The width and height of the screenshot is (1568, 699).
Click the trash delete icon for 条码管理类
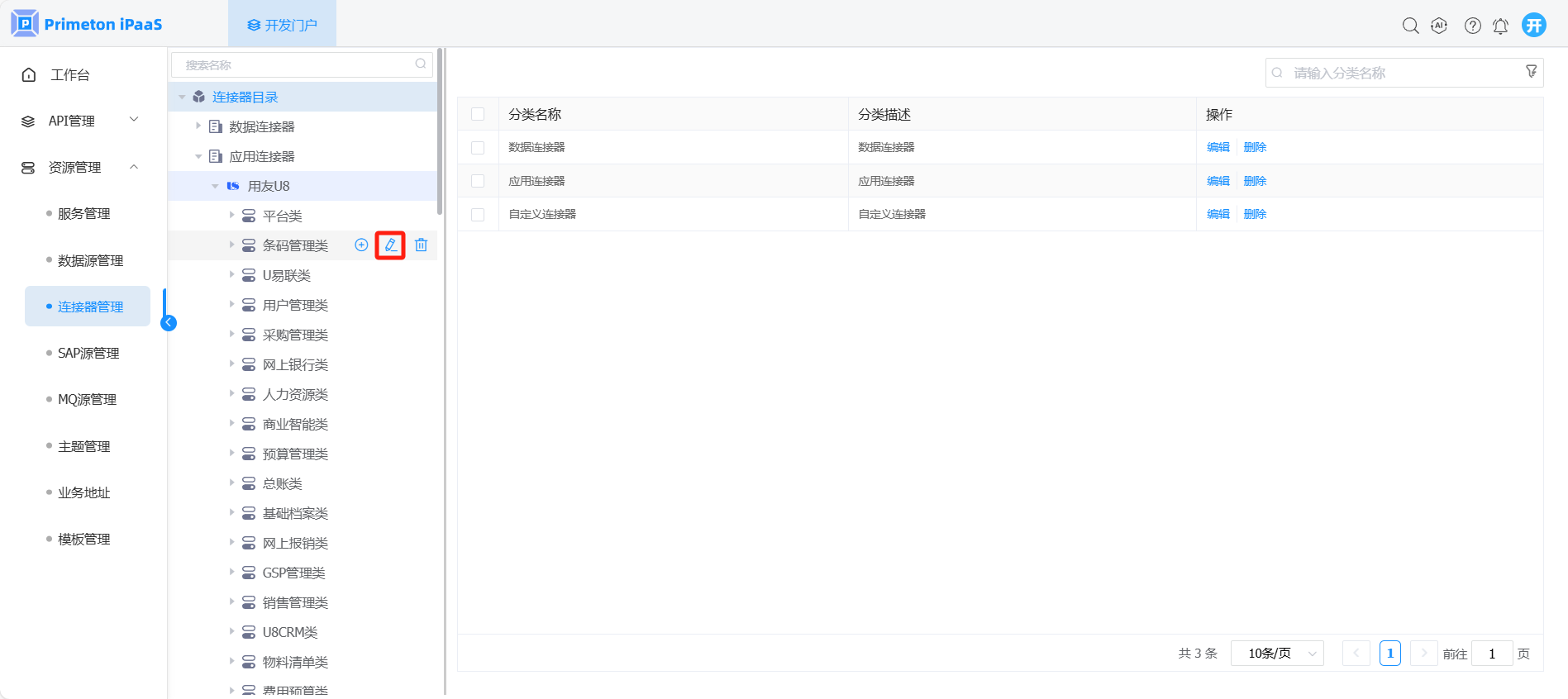pyautogui.click(x=421, y=245)
